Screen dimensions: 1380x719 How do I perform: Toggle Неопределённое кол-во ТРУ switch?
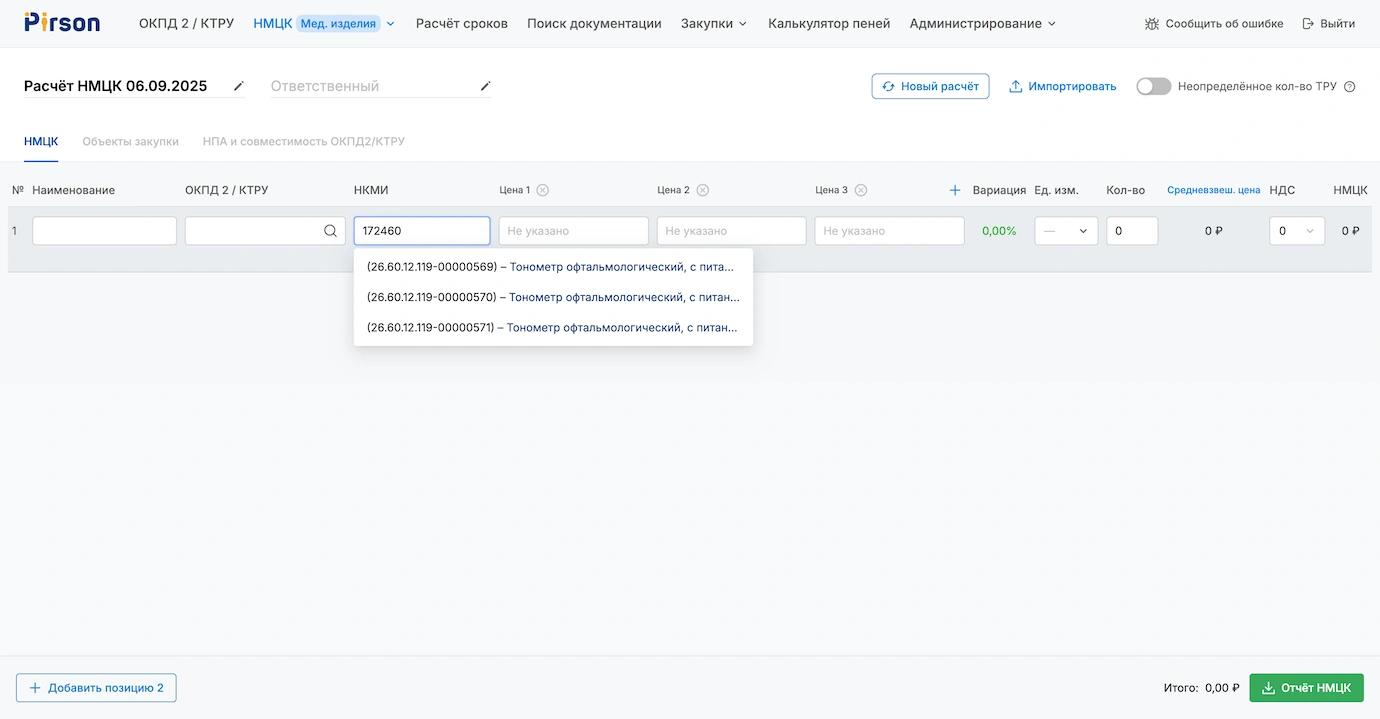click(x=1153, y=87)
